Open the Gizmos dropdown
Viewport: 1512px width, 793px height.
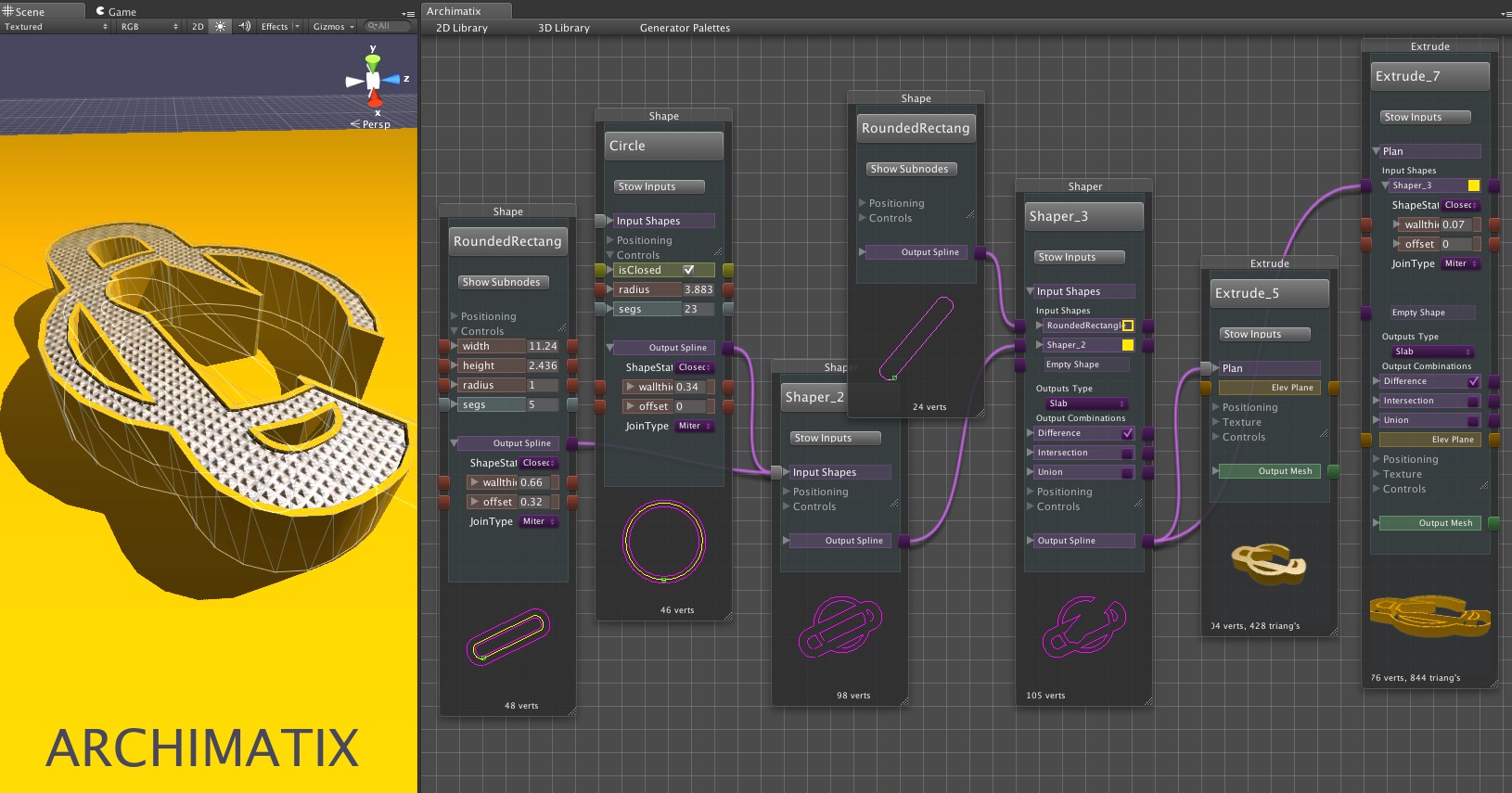coord(333,27)
